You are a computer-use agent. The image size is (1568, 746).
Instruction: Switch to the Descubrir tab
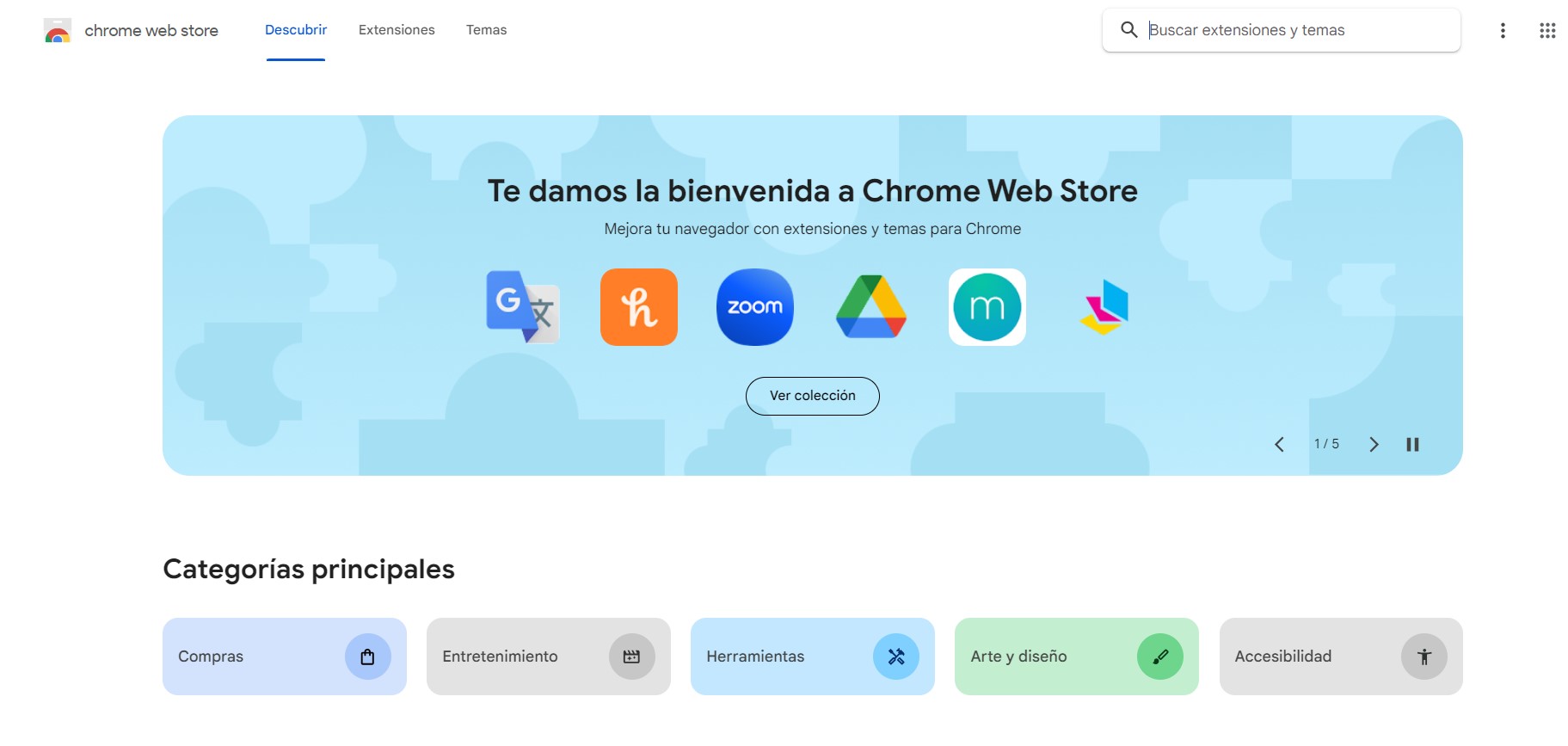[296, 30]
